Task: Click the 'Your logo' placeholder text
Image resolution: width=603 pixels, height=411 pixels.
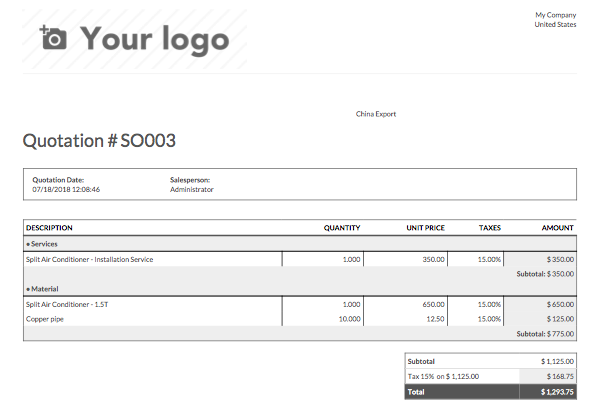Action: [155, 40]
